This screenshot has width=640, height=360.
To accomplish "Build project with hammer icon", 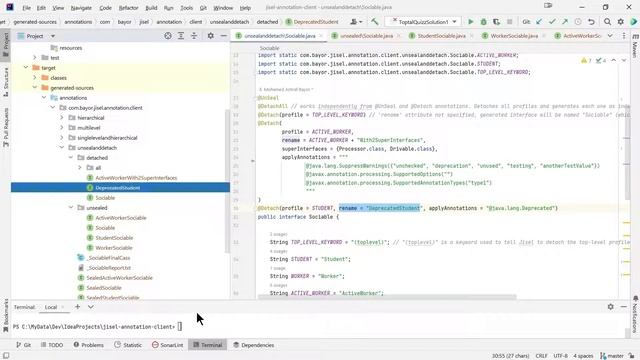I will (374, 22).
